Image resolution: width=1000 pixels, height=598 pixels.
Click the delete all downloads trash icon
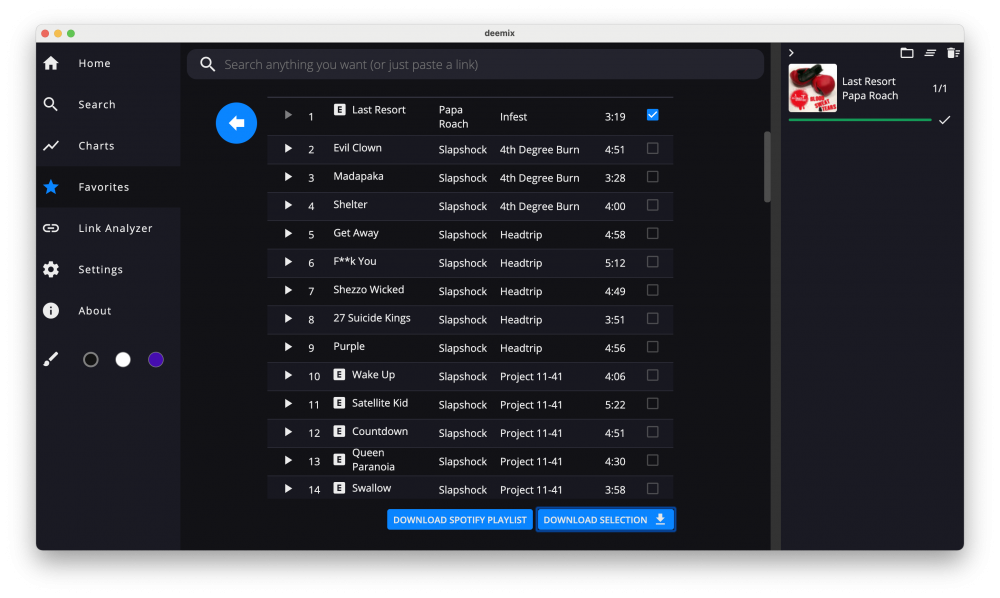pyautogui.click(x=953, y=53)
